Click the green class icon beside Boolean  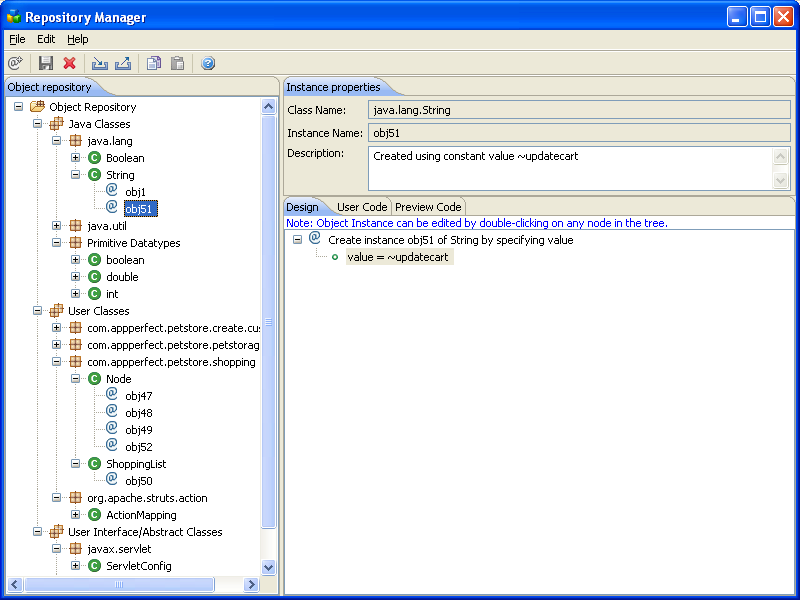(94, 158)
